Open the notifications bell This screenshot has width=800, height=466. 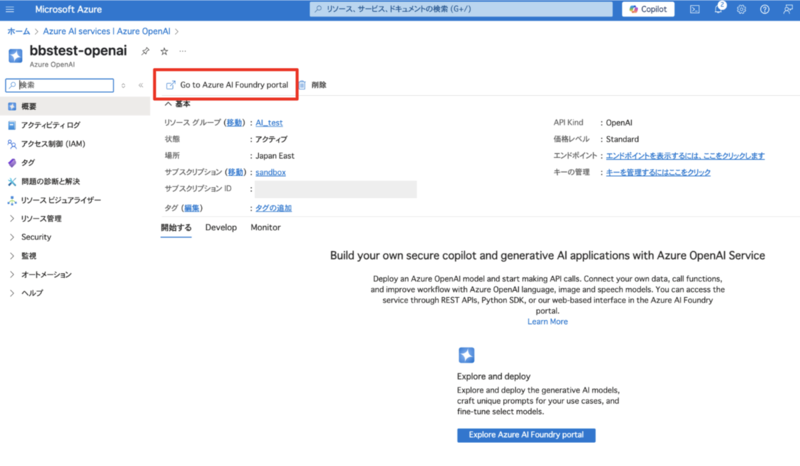point(718,9)
